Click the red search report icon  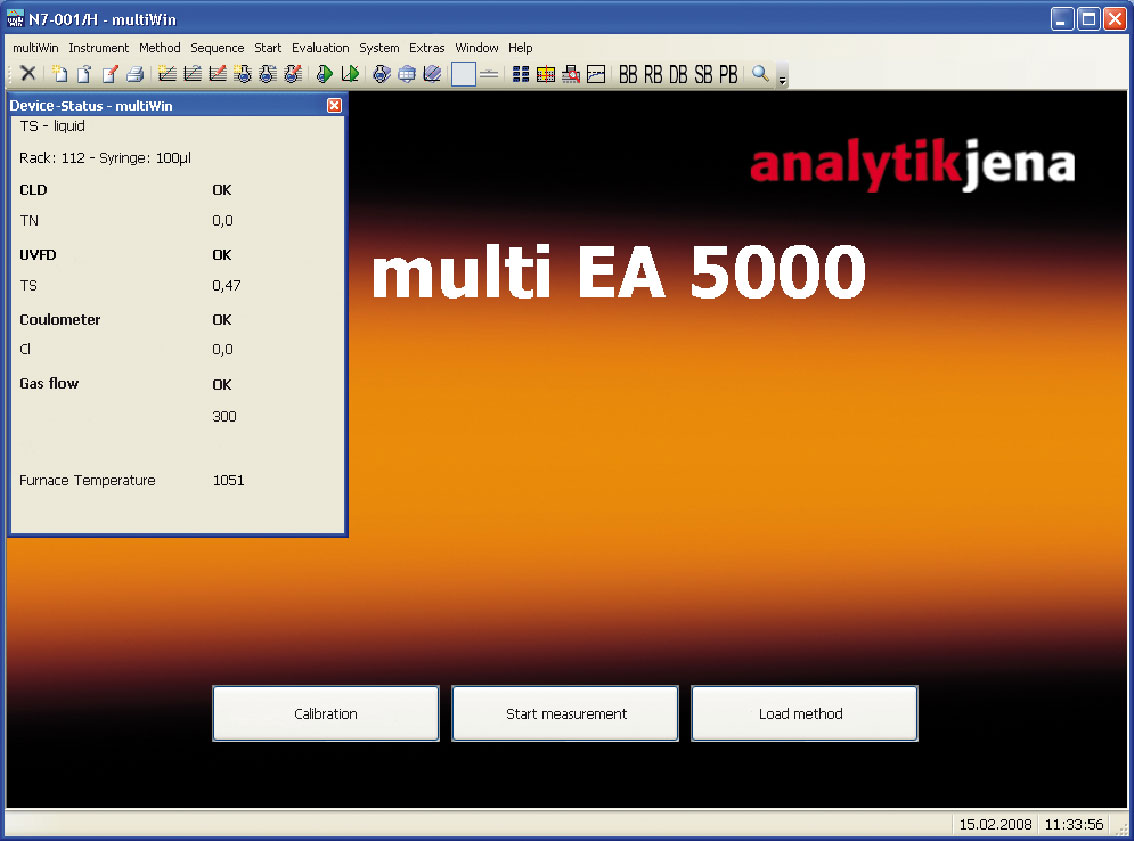tap(571, 73)
